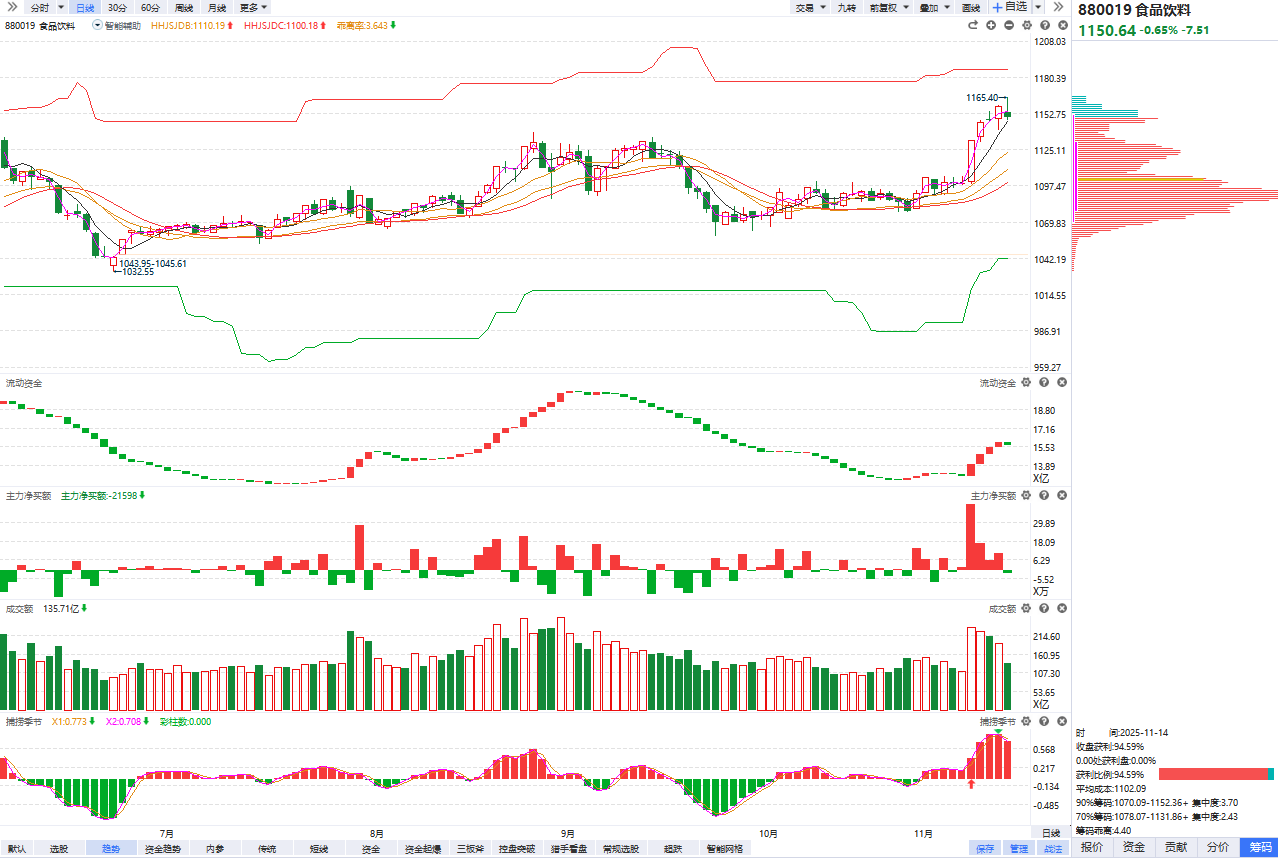Switch chart period to 30分
1278x858 pixels.
[117, 7]
